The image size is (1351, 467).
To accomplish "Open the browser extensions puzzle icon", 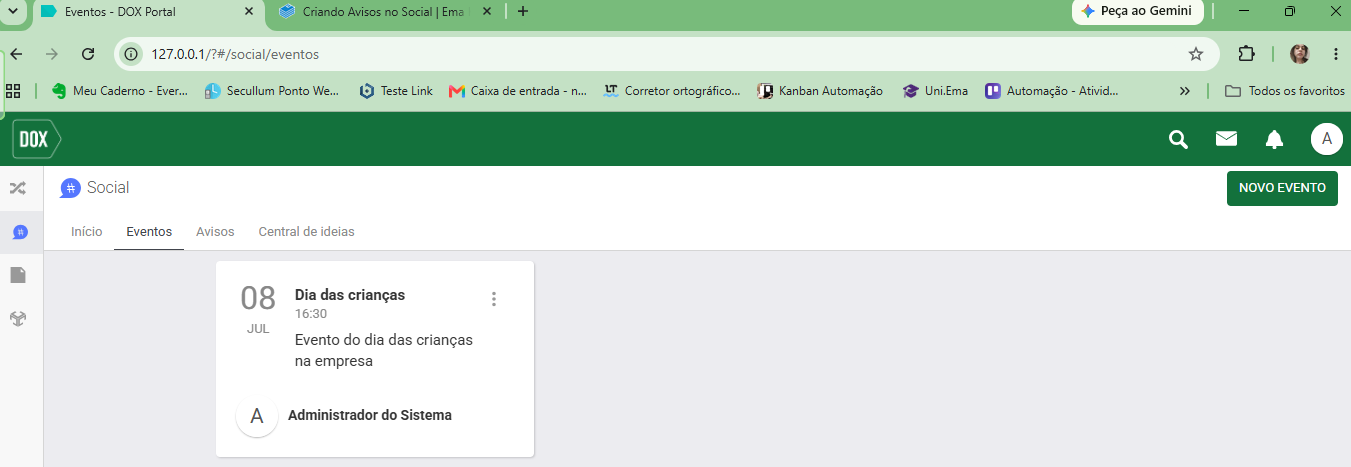I will pyautogui.click(x=1246, y=54).
